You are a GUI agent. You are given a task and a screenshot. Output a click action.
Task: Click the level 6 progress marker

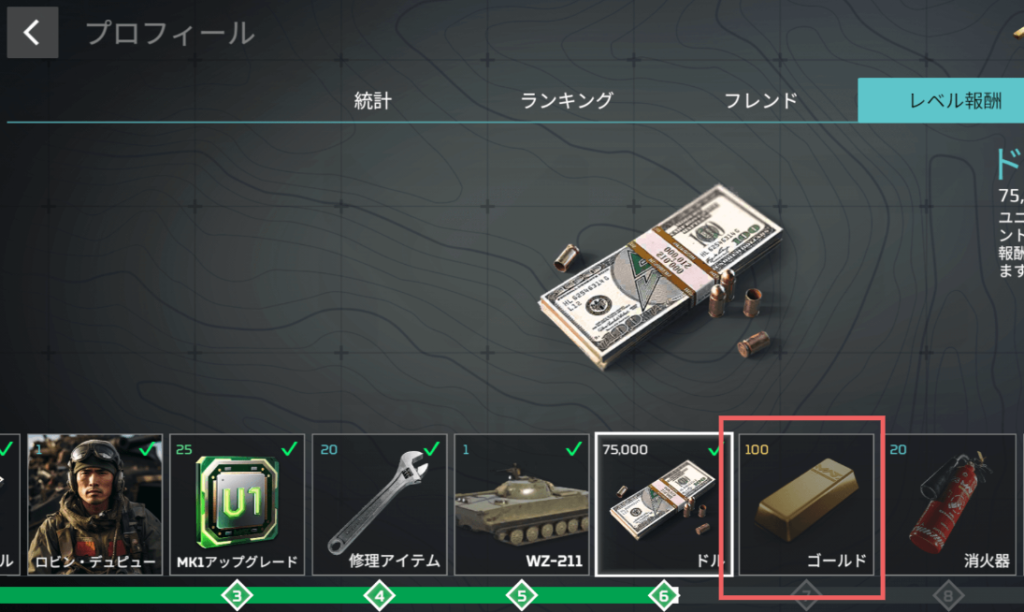tap(664, 596)
